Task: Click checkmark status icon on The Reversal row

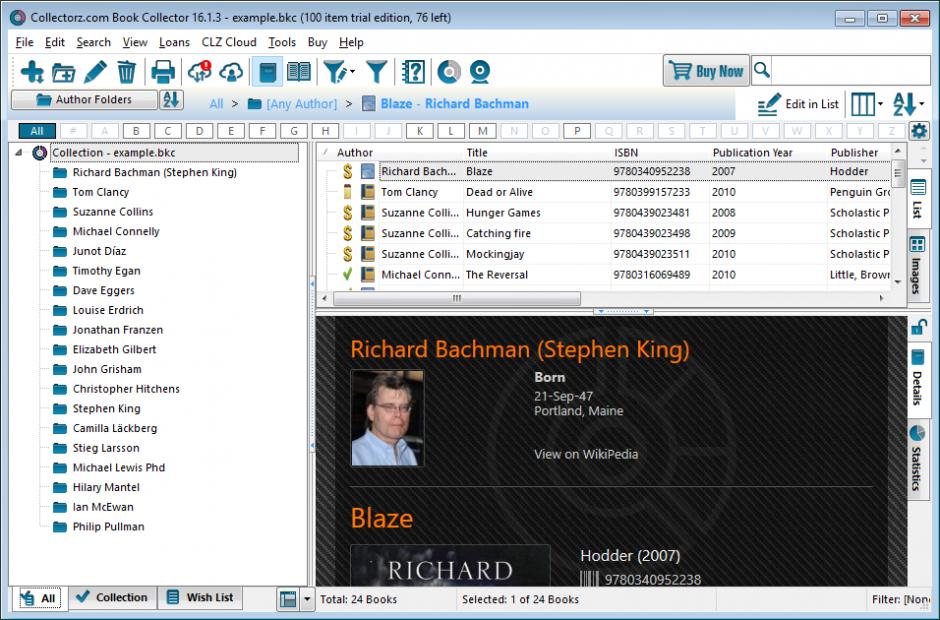Action: [347, 275]
